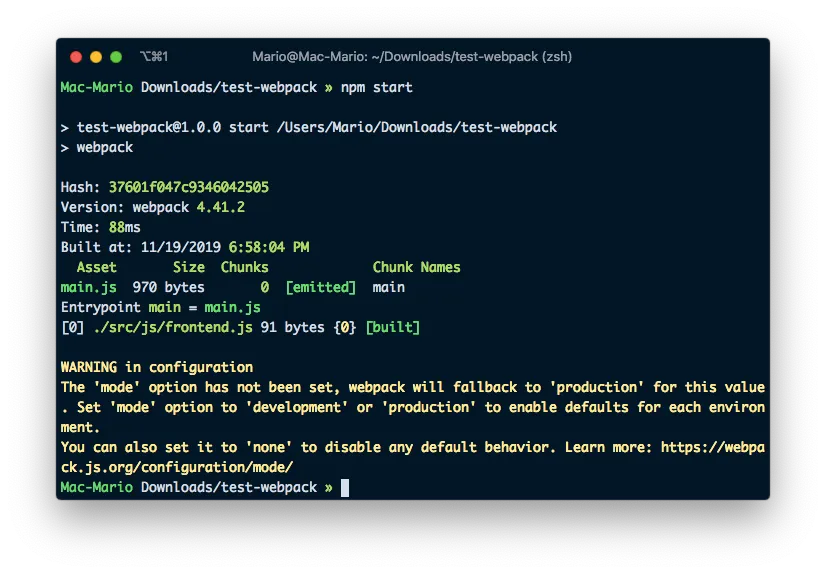Screen dimensions: 826x574
Task: Open the https://webpa webpack docs link
Action: (713, 447)
